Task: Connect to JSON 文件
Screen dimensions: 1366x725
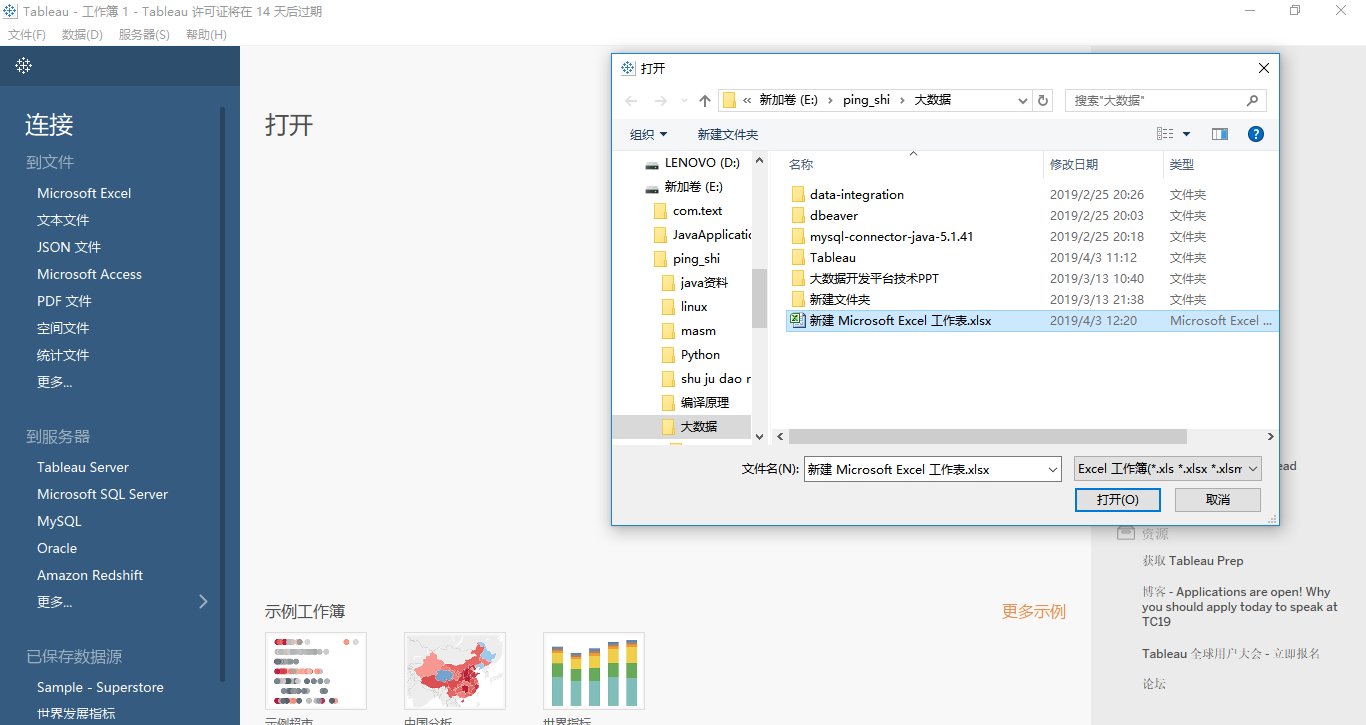Action: pos(69,247)
